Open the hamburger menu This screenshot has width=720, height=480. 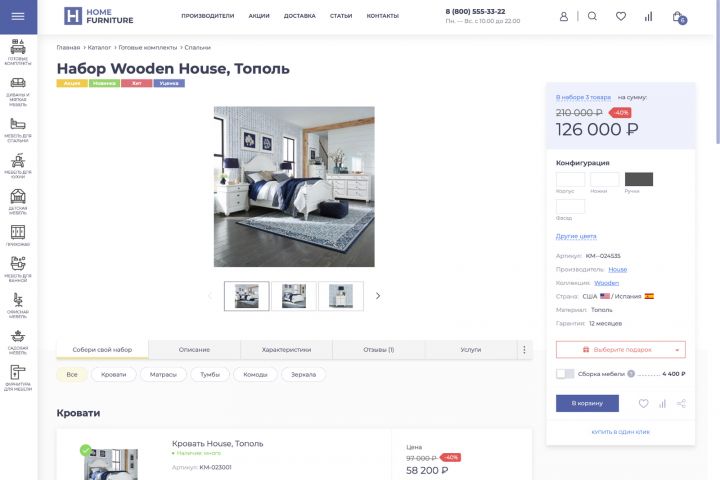point(18,17)
